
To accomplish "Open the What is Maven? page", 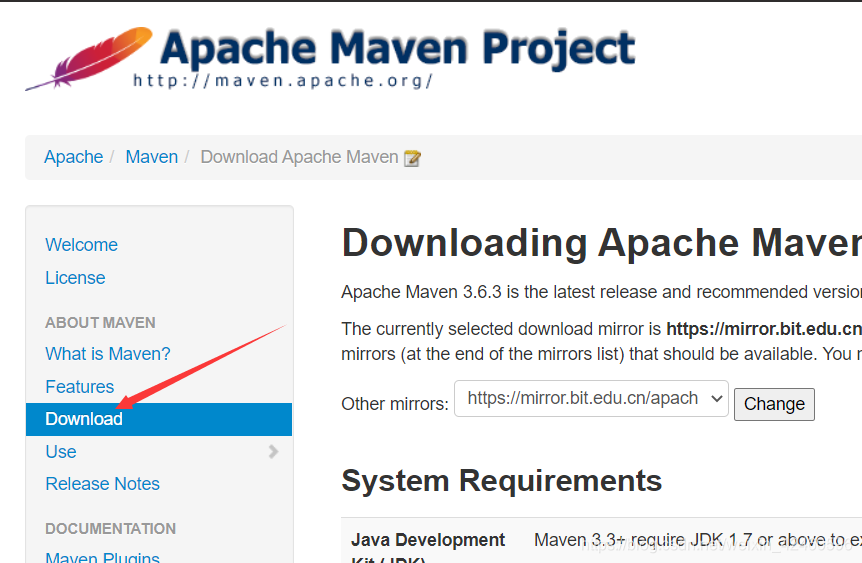I will (x=108, y=354).
